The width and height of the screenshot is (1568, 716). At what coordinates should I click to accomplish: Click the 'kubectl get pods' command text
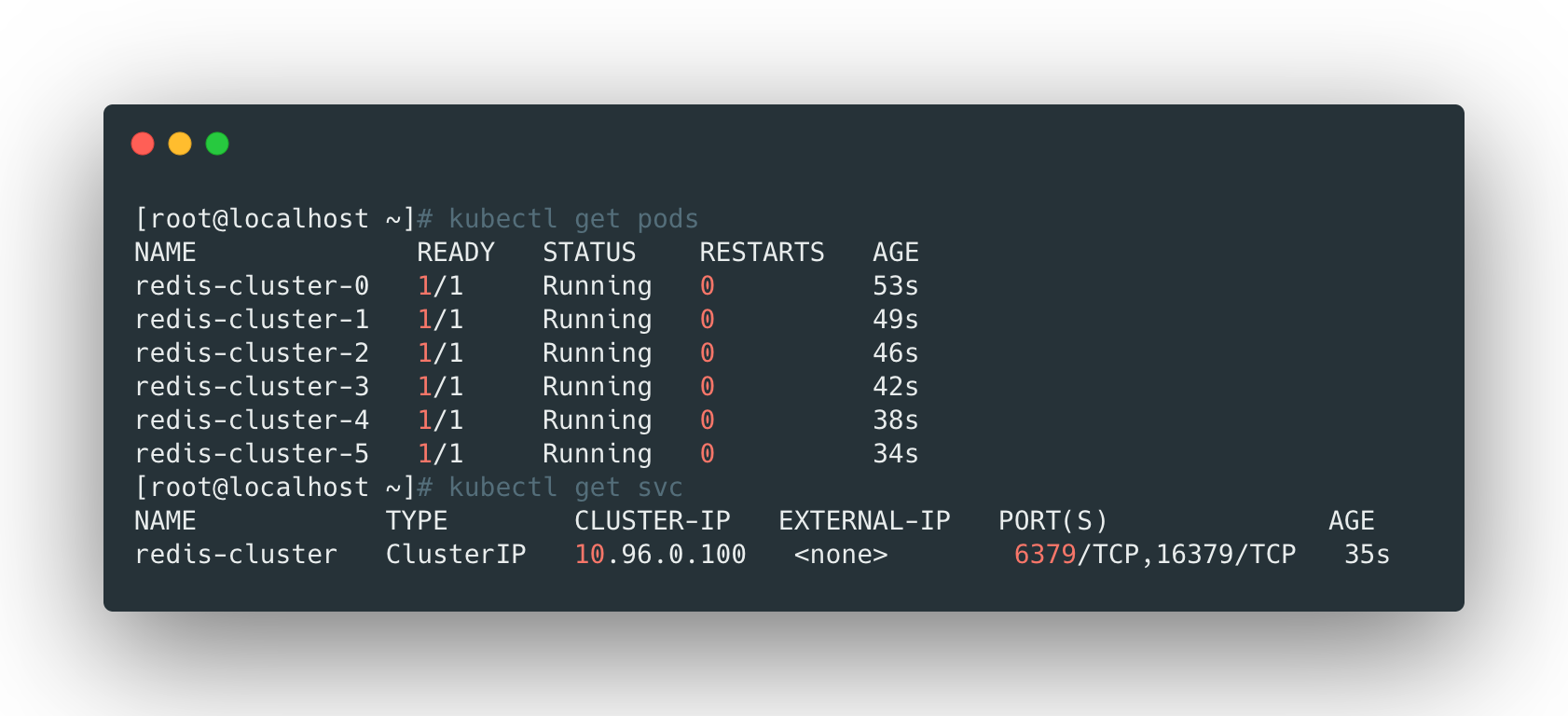click(573, 219)
